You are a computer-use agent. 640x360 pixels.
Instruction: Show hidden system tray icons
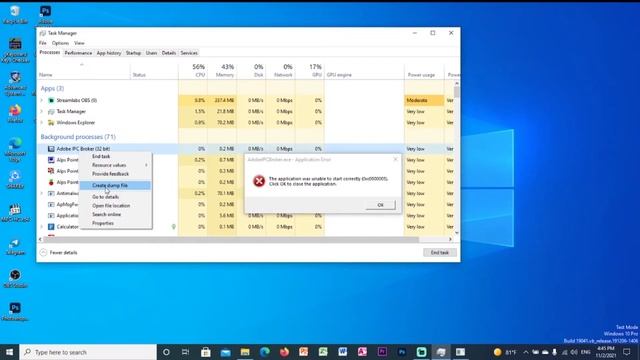coord(526,352)
